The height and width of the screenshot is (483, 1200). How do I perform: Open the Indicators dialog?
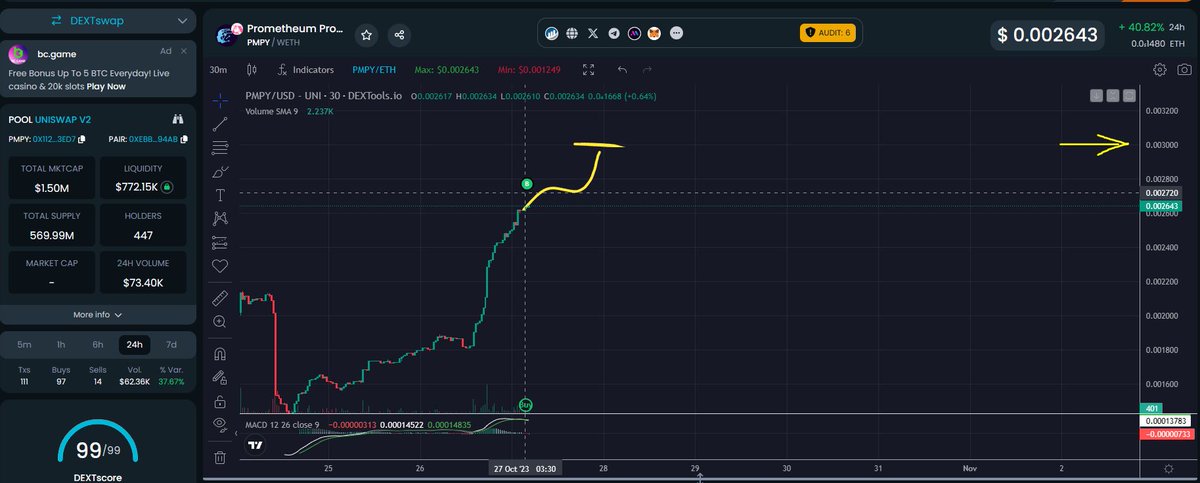tap(306, 70)
